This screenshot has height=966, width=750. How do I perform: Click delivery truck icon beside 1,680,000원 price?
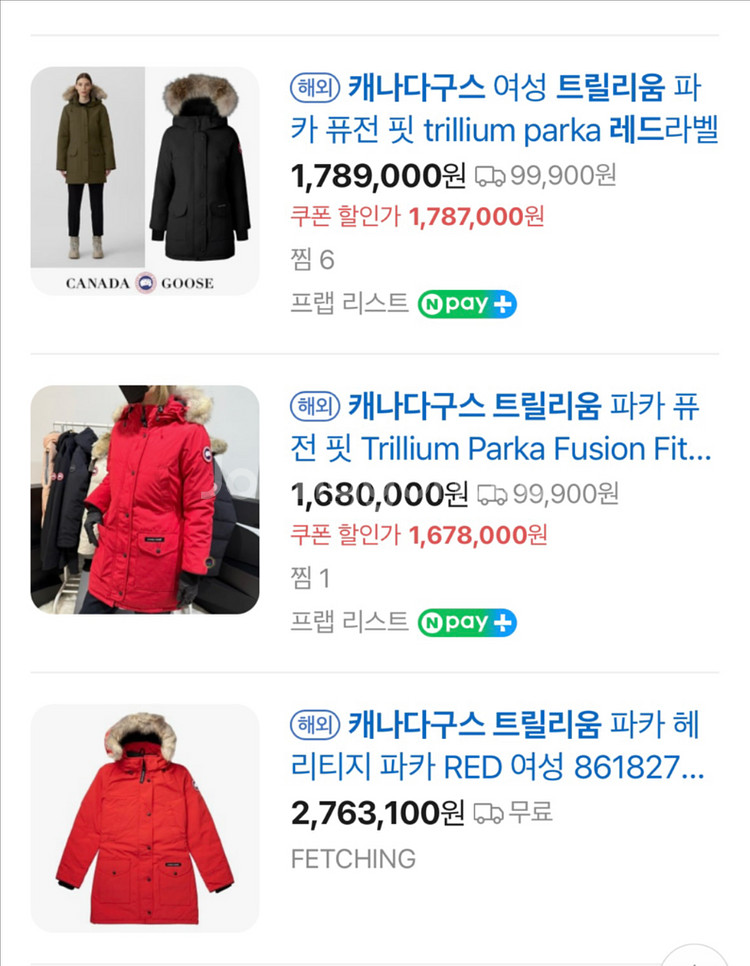pyautogui.click(x=492, y=495)
